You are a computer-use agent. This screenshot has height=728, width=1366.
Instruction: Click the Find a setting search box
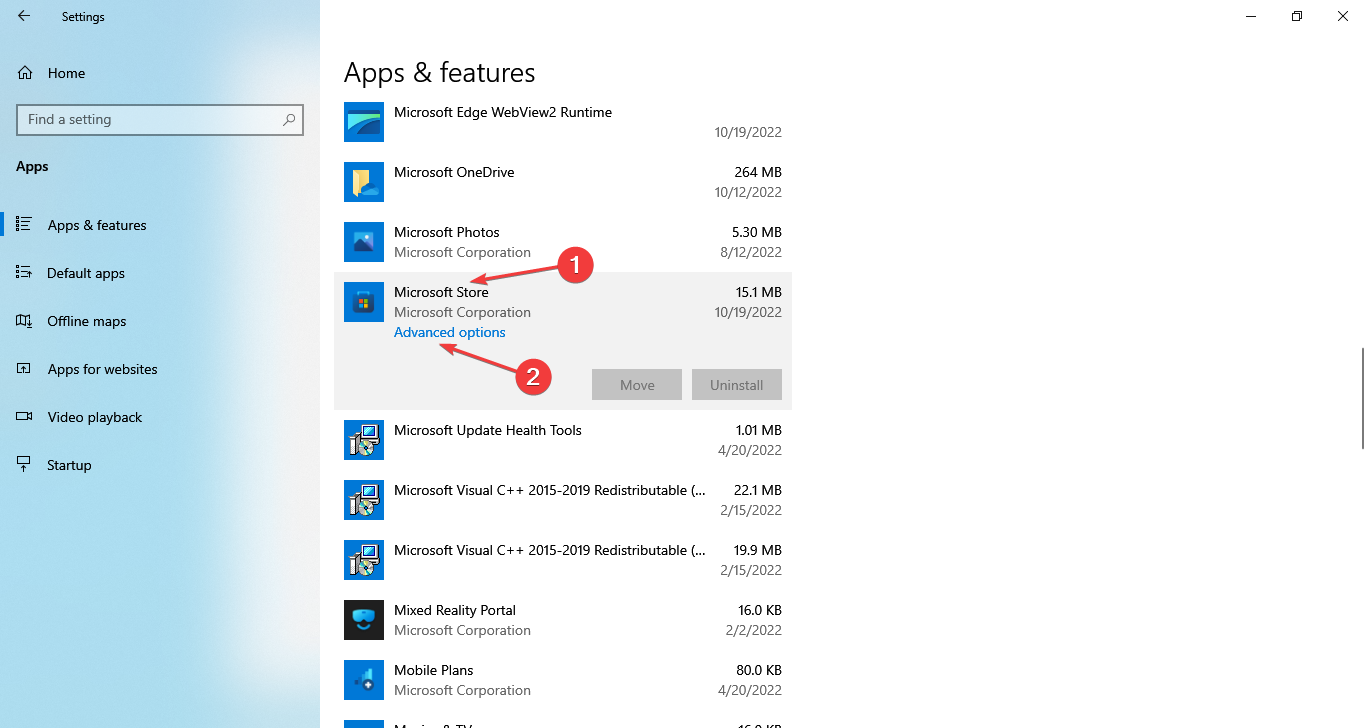point(160,119)
